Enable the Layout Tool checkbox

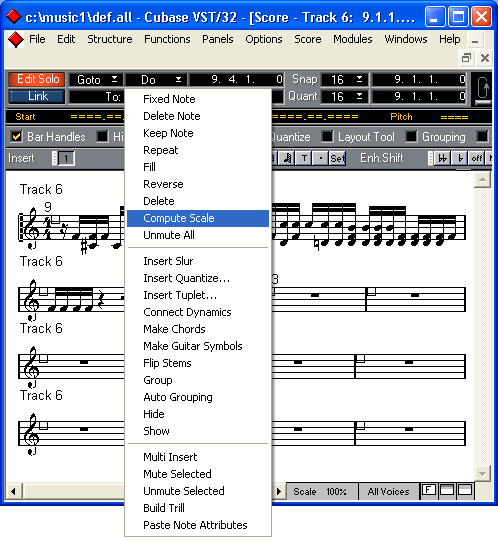tap(327, 136)
